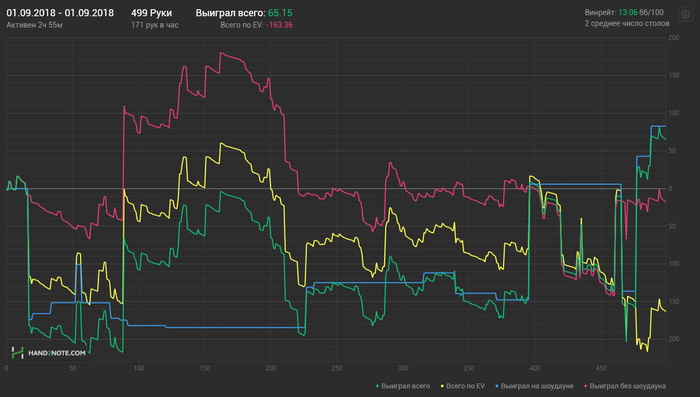The height and width of the screenshot is (397, 700).
Task: Click the pink legend dot for non-showdown winnings
Action: click(x=586, y=386)
